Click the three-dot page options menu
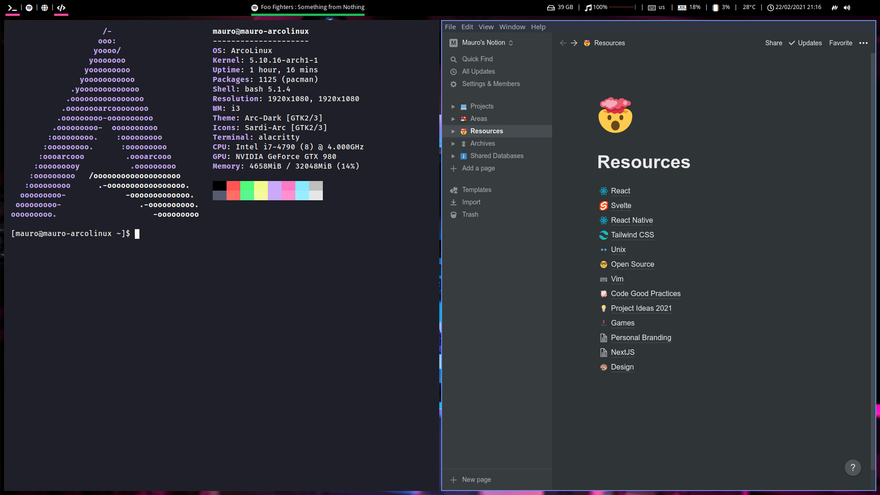Screen dimensions: 880x495 [863, 43]
